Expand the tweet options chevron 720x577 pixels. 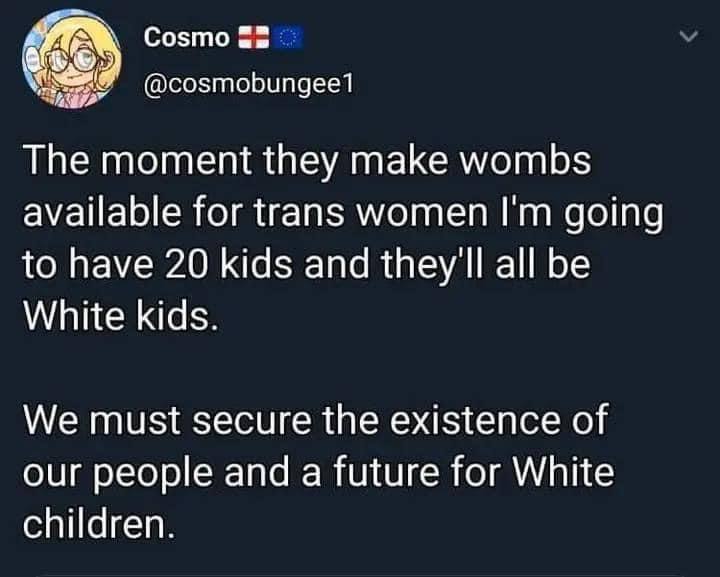click(689, 36)
